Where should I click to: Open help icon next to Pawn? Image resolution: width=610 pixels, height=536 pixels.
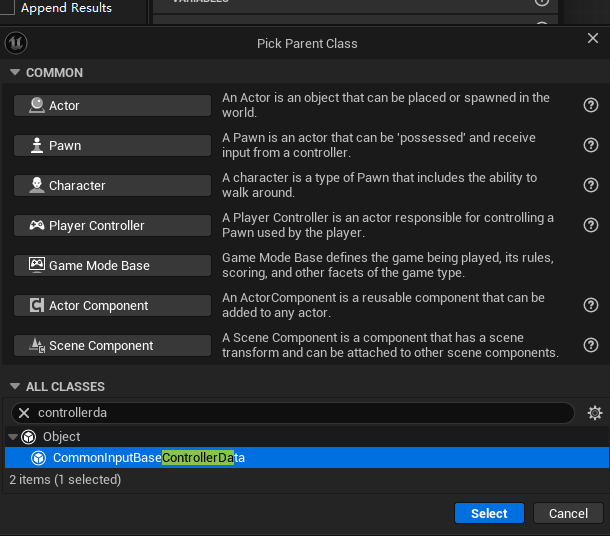point(590,146)
